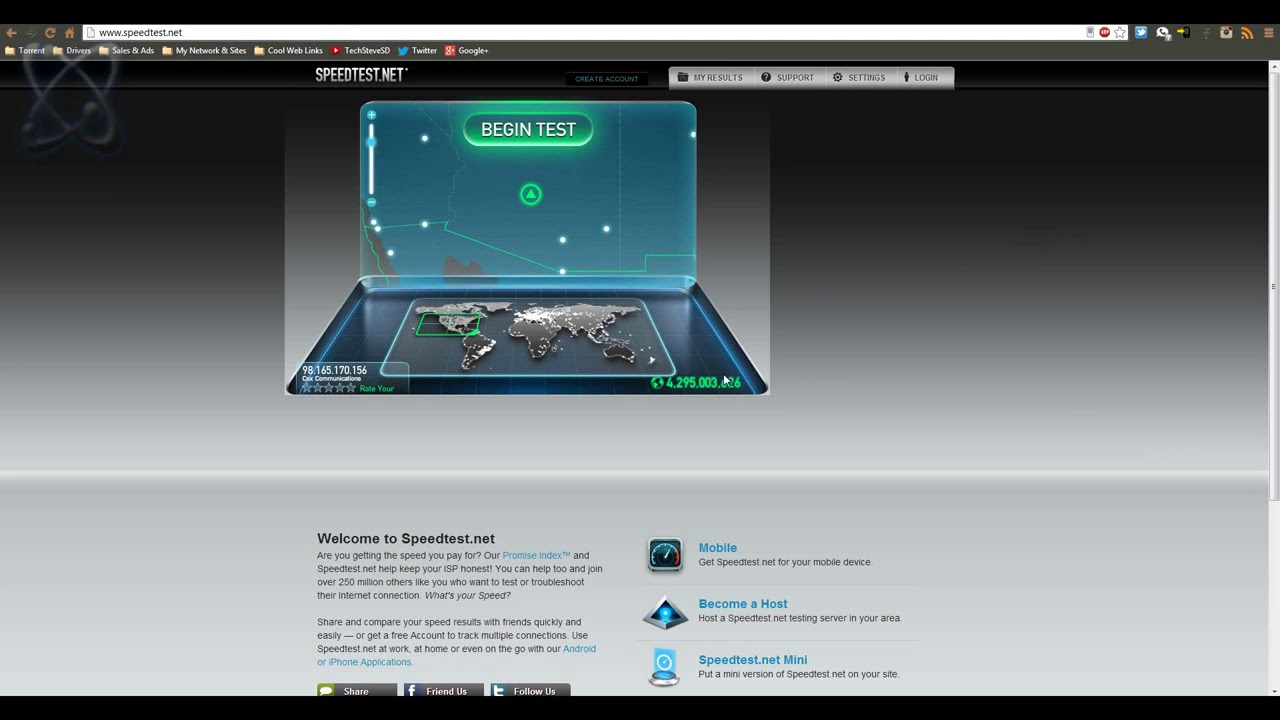Select the green triangle server marker
Viewport: 1280px width, 720px height.
coord(531,194)
